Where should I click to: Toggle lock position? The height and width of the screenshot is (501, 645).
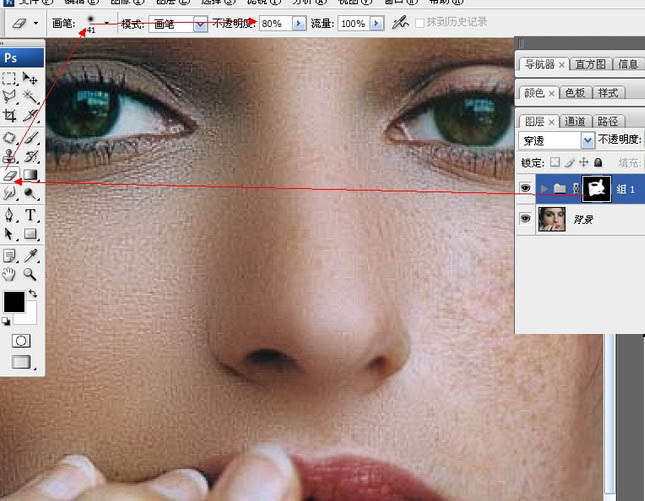(x=584, y=162)
